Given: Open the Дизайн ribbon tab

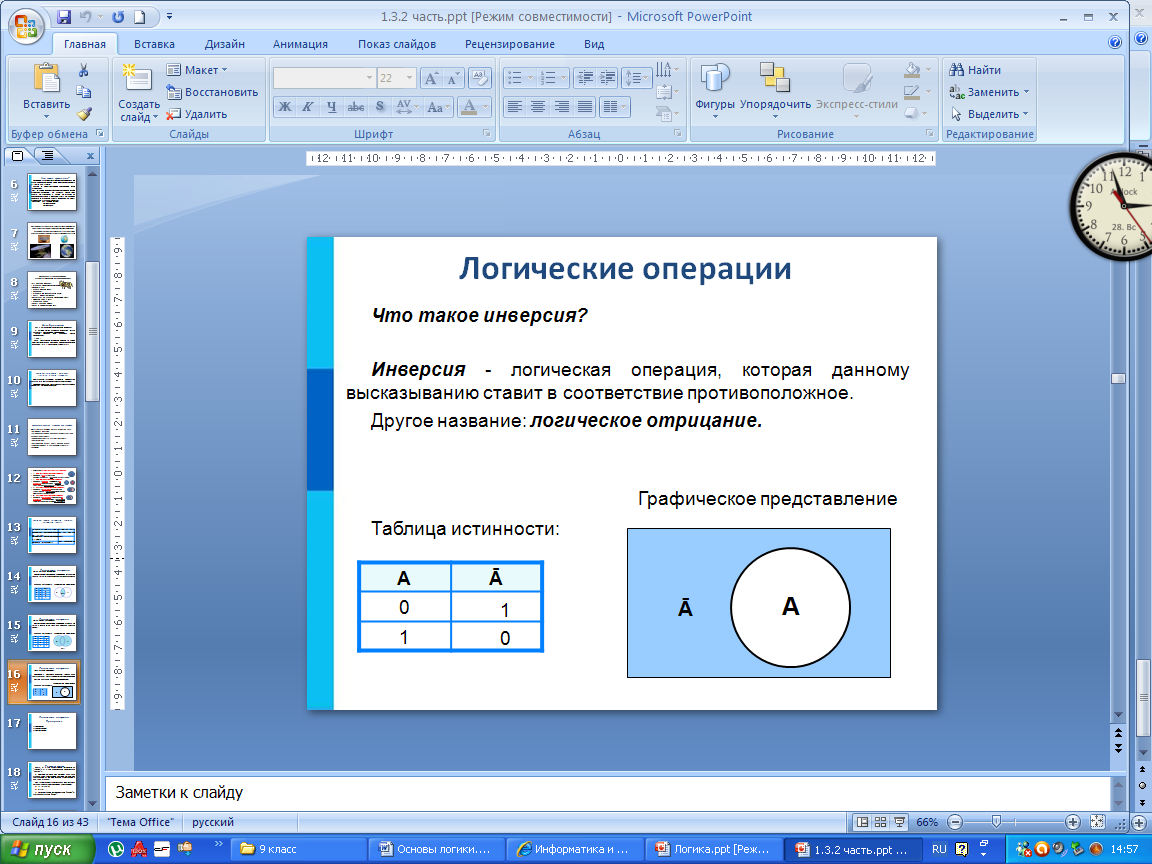Looking at the screenshot, I should tap(225, 44).
